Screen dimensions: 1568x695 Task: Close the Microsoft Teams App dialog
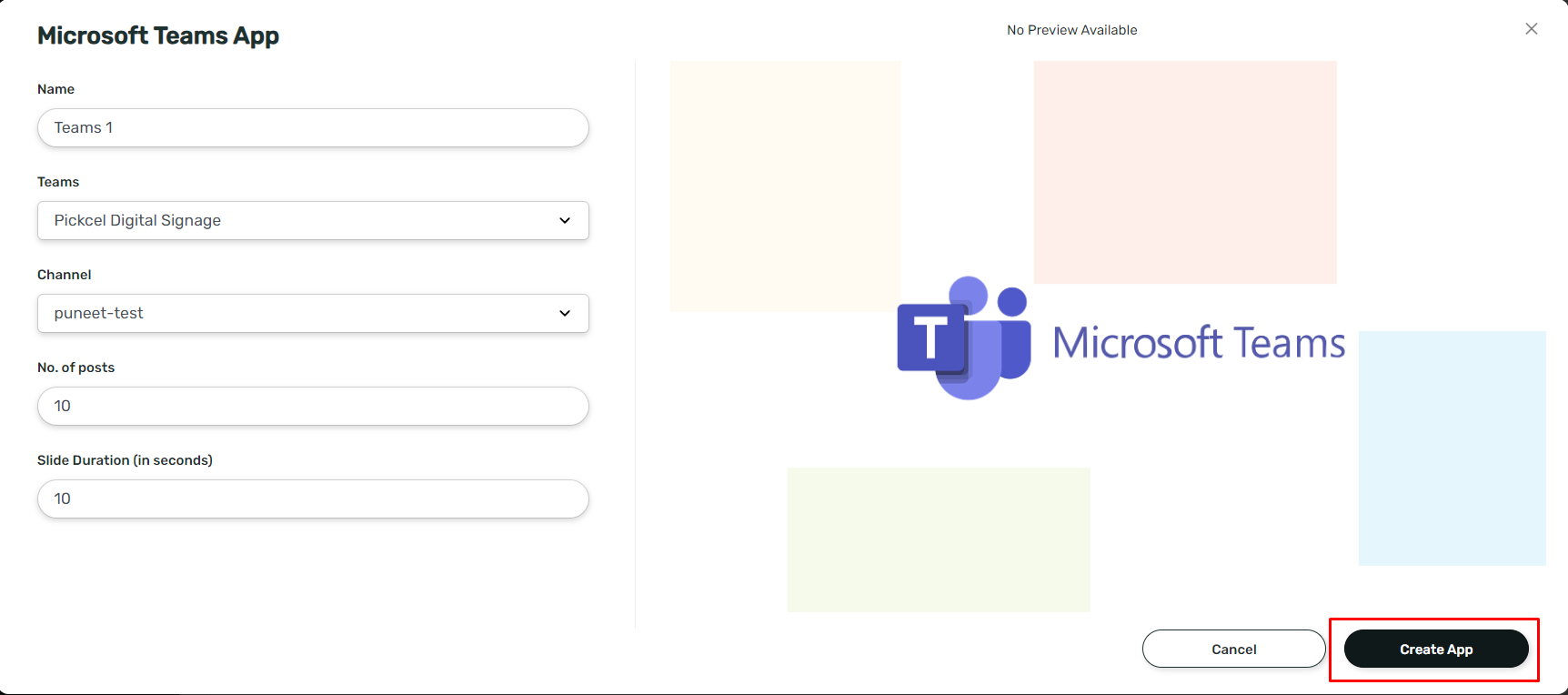(x=1532, y=29)
